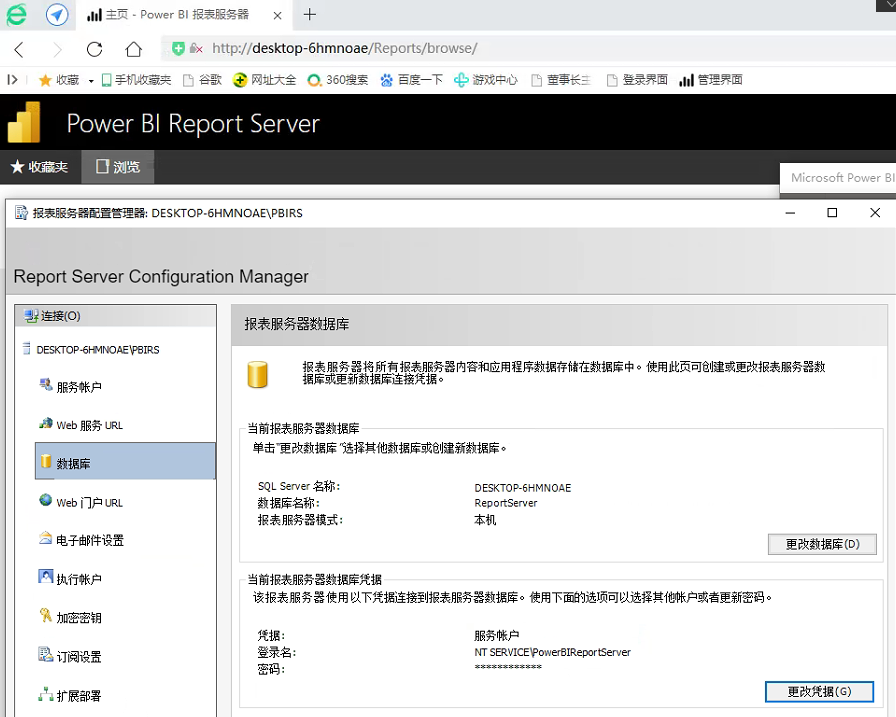Click the Power BI Report Server title
This screenshot has width=896, height=717.
[193, 124]
